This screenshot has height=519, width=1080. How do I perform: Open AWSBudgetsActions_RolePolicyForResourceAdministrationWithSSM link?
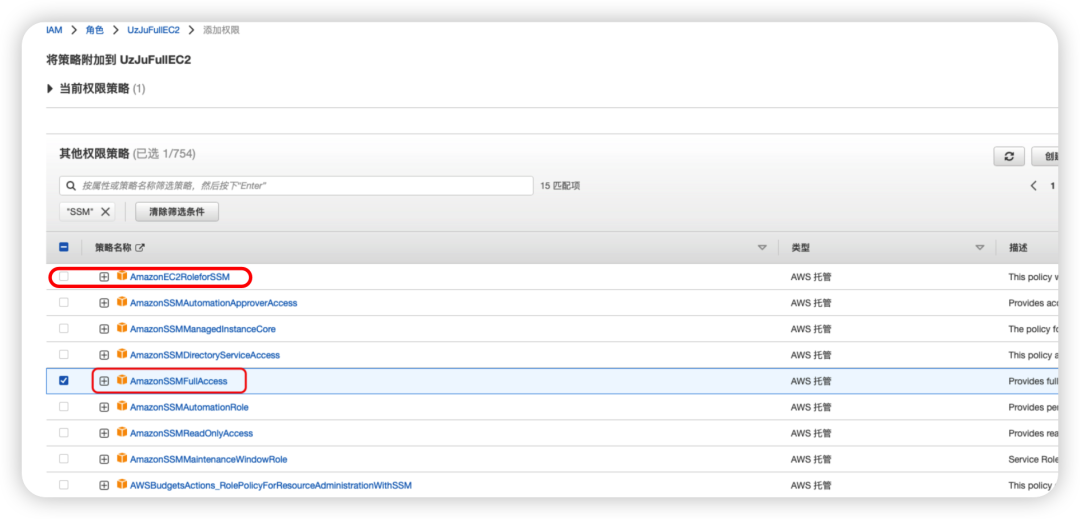coord(271,485)
